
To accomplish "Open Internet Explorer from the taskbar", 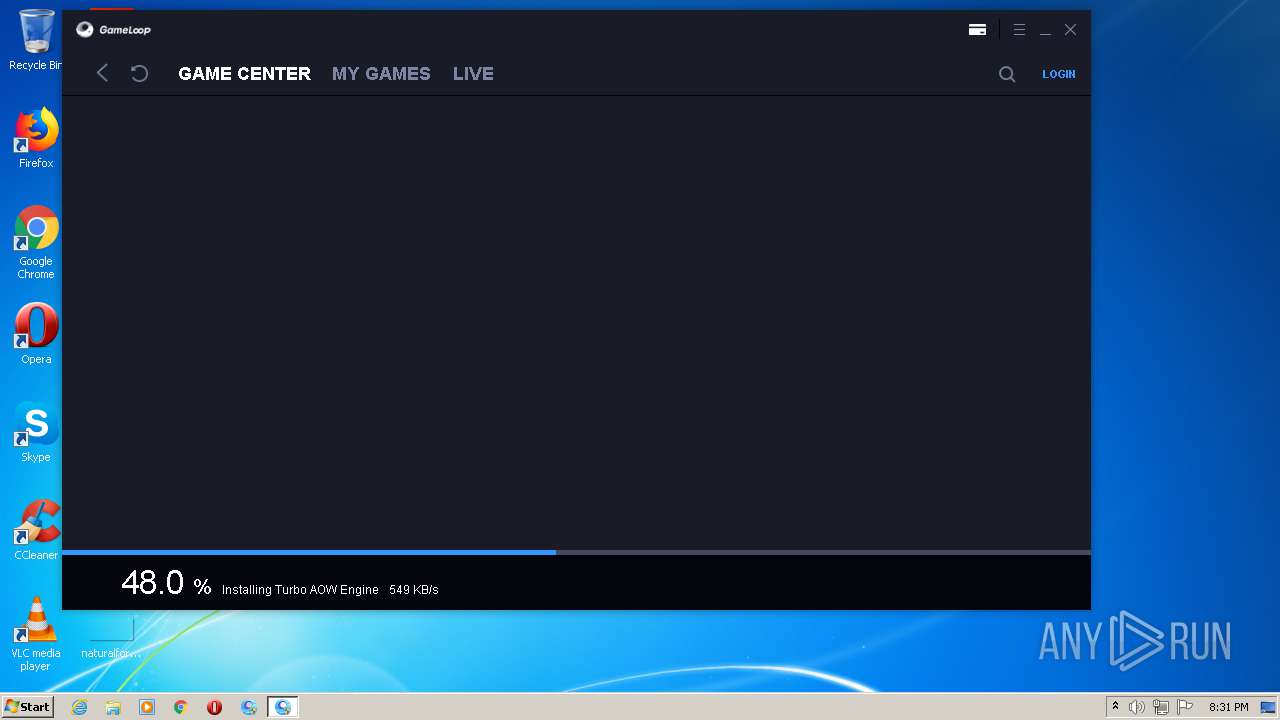I will [x=79, y=707].
